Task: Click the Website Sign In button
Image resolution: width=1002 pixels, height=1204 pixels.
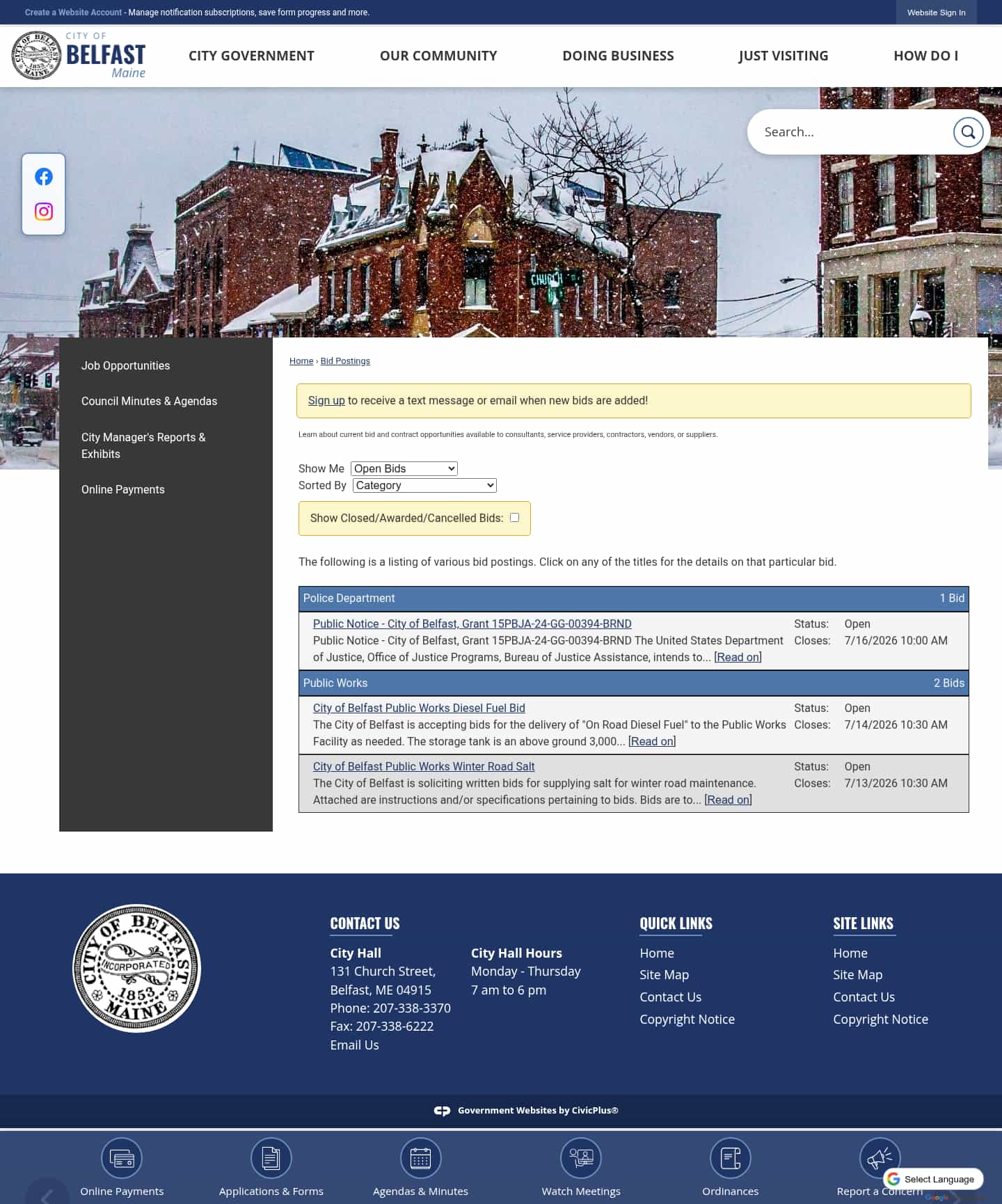Action: (936, 13)
